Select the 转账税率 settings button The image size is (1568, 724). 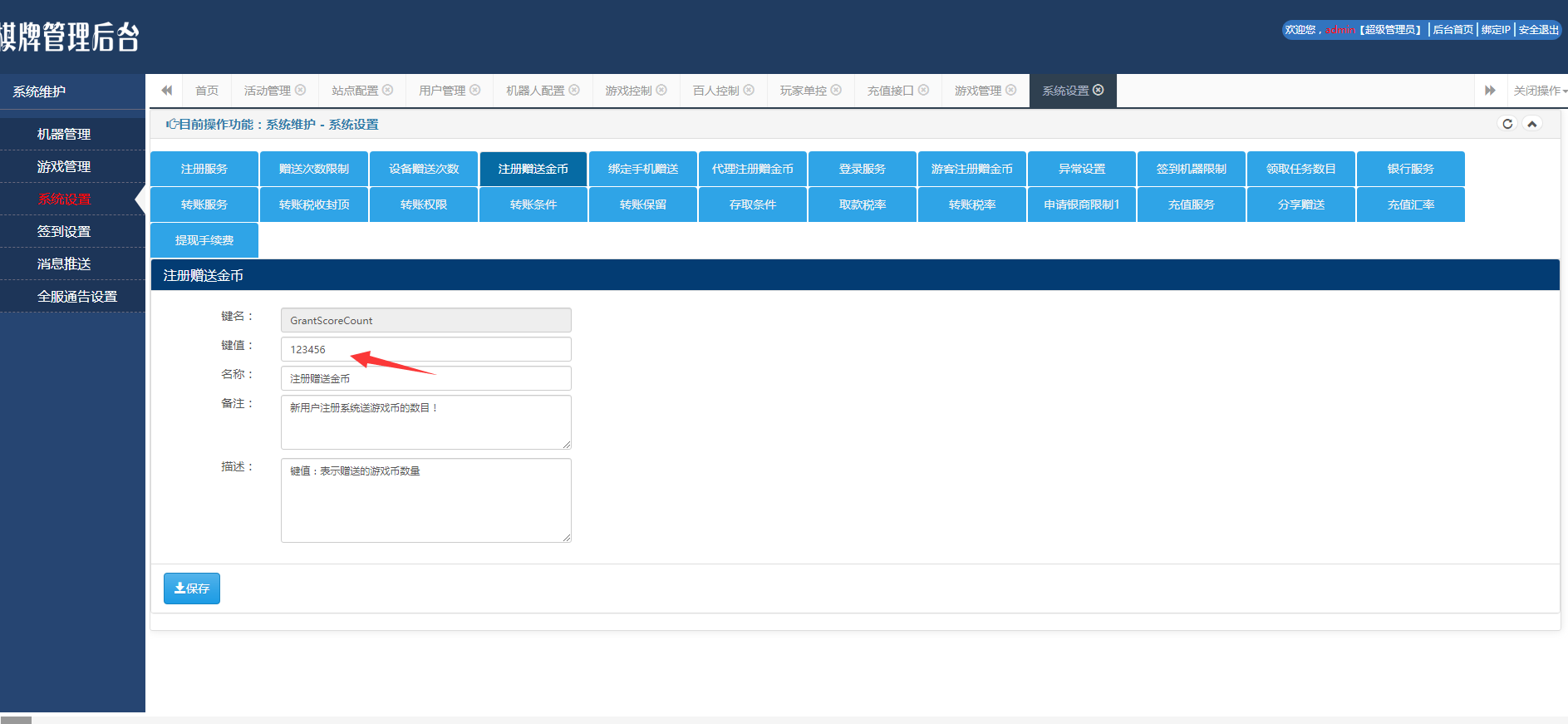[x=972, y=204]
